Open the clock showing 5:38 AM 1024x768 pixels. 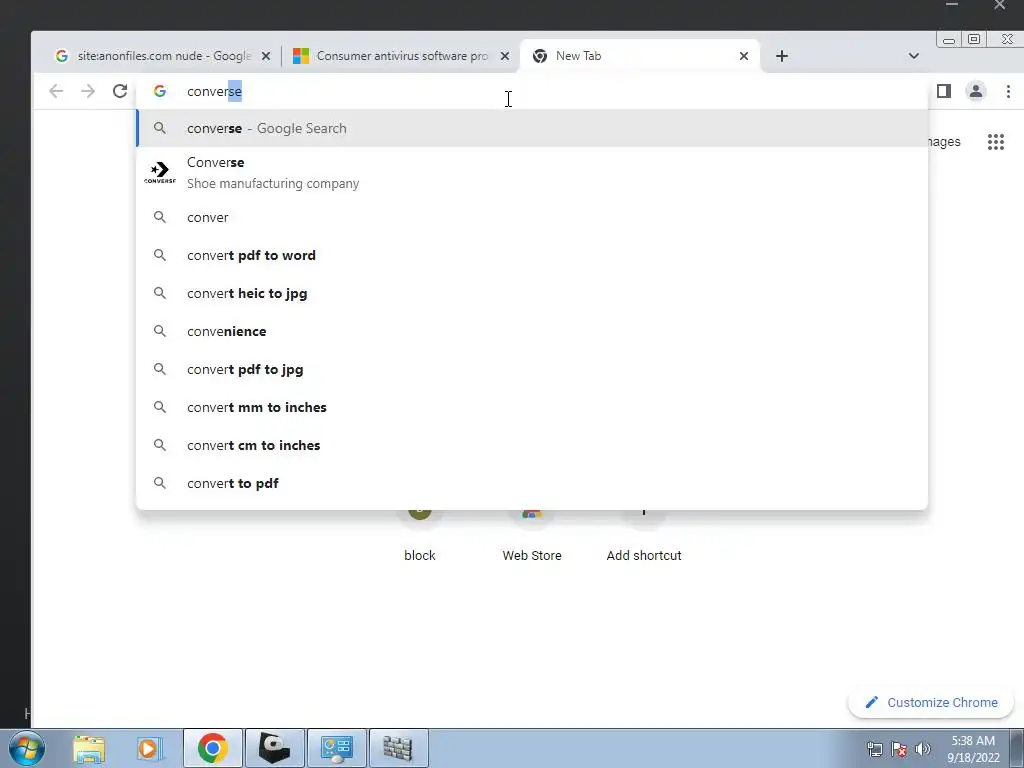(x=973, y=749)
